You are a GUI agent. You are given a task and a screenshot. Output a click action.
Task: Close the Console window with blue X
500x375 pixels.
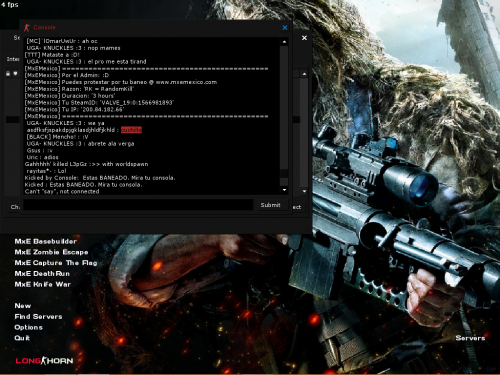point(285,28)
